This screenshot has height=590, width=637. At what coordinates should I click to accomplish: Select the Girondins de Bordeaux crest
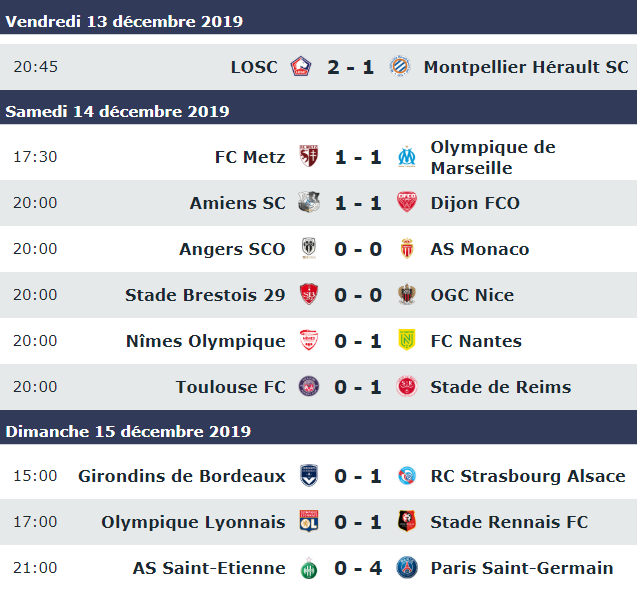(309, 475)
